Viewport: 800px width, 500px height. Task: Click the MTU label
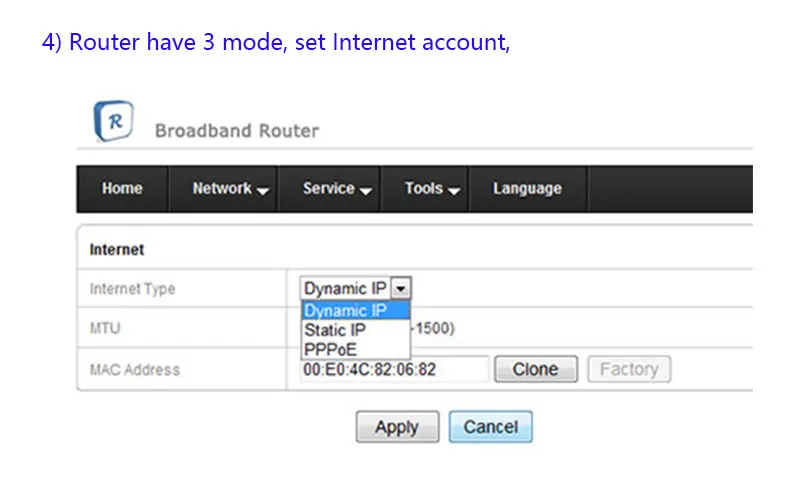pos(105,328)
